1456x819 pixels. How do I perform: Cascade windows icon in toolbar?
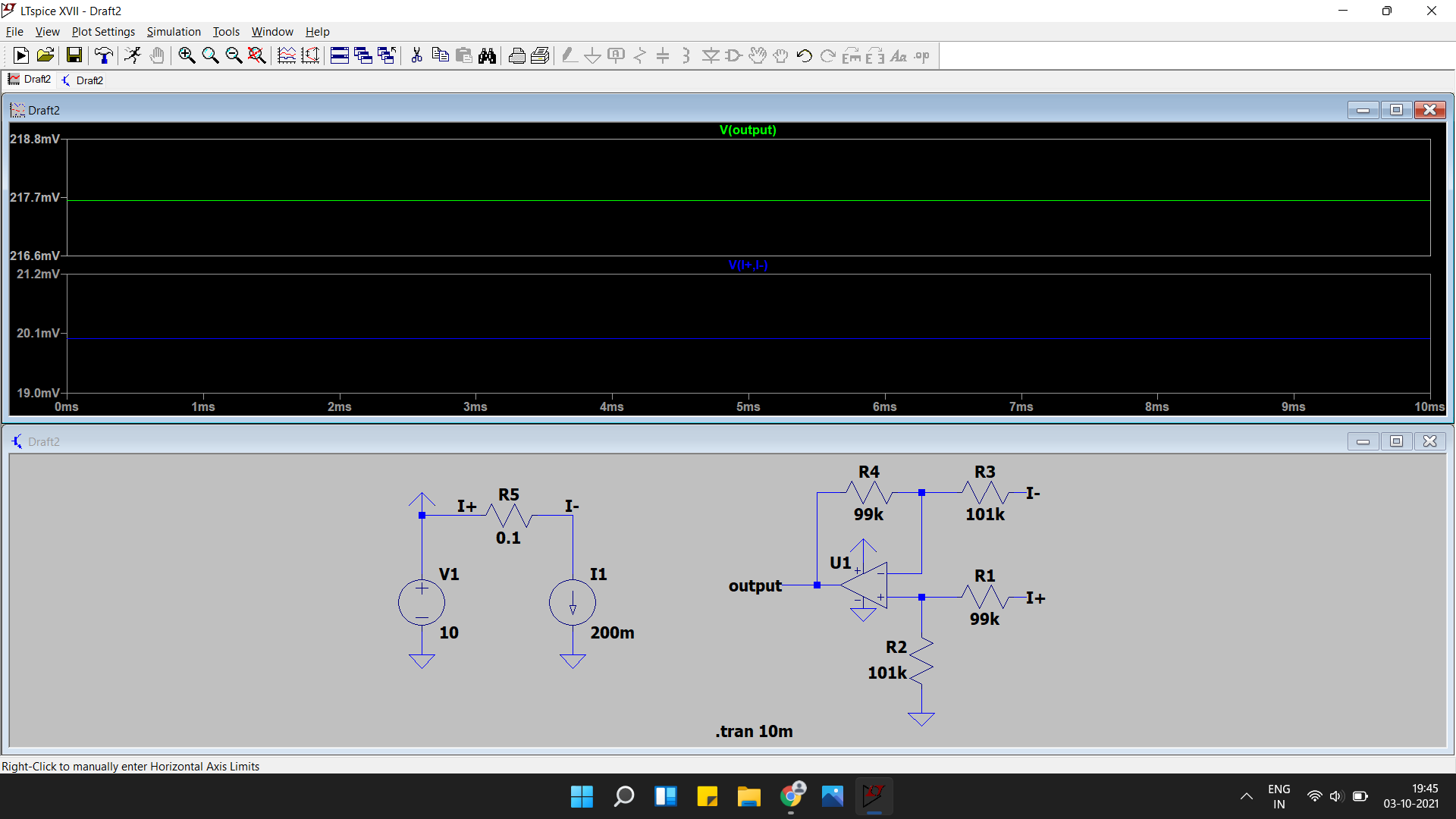(x=363, y=55)
